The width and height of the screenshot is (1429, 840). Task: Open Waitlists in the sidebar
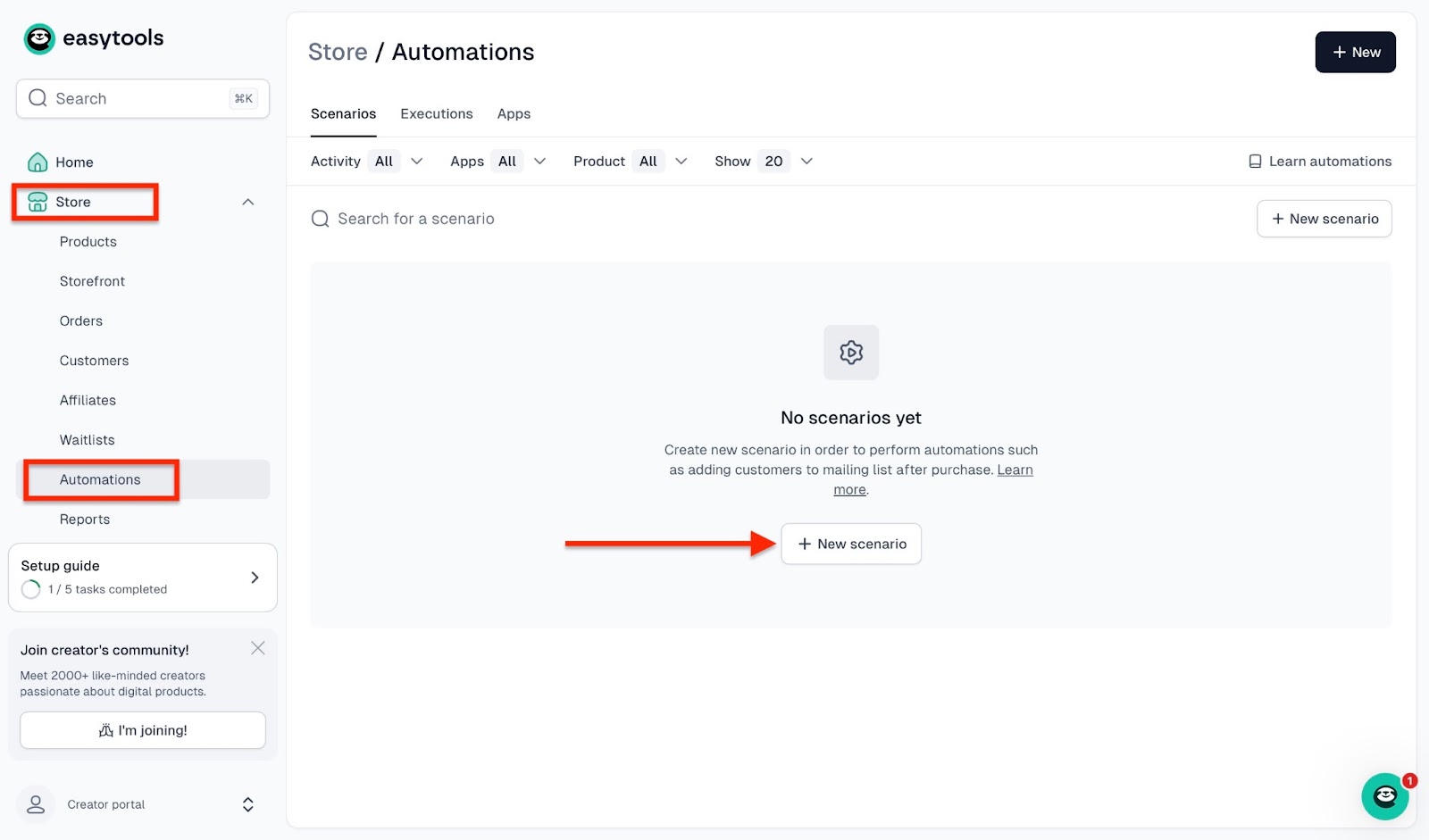pos(87,440)
